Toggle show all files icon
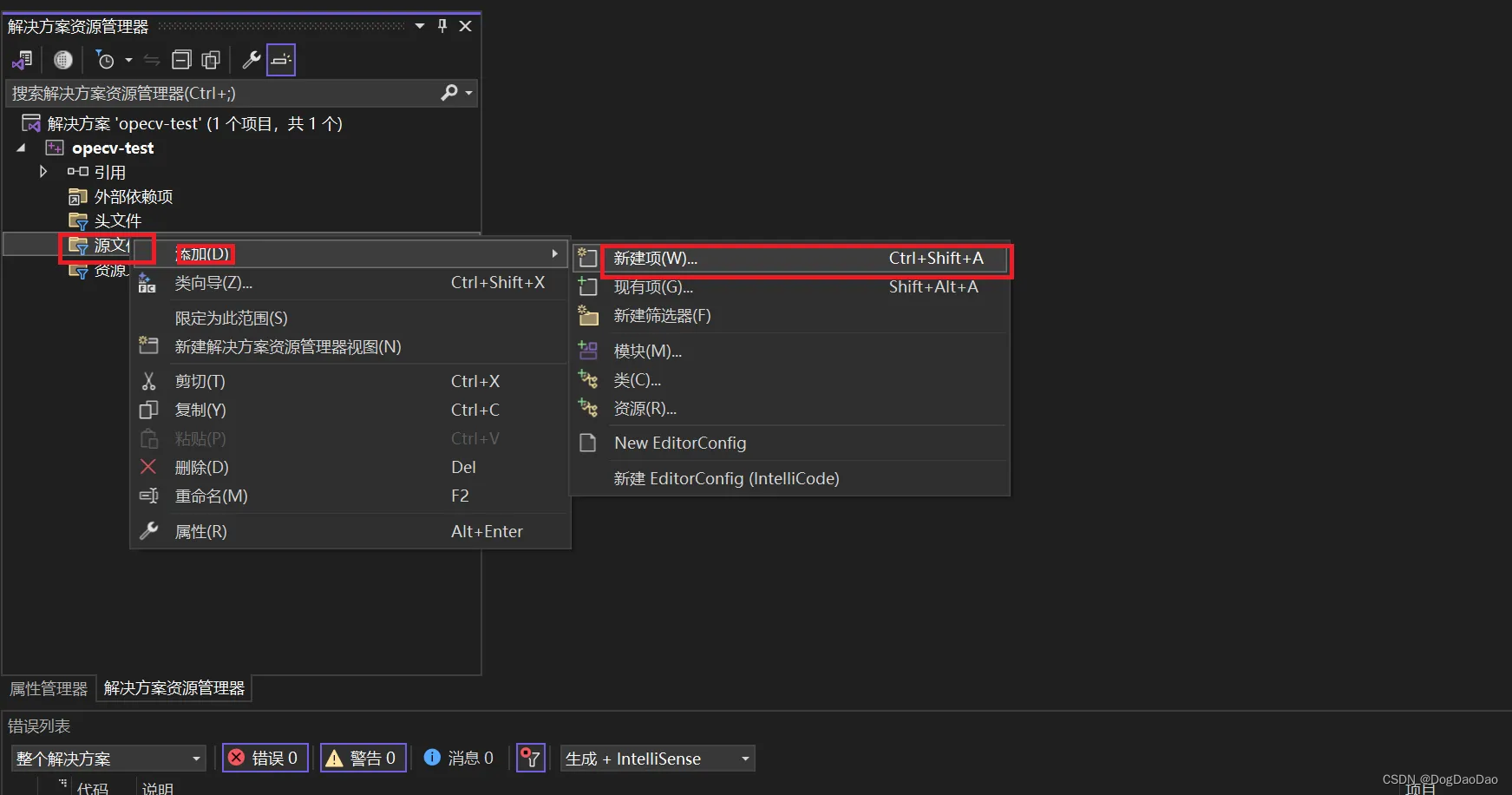Viewport: 1512px width, 795px height. [x=211, y=60]
